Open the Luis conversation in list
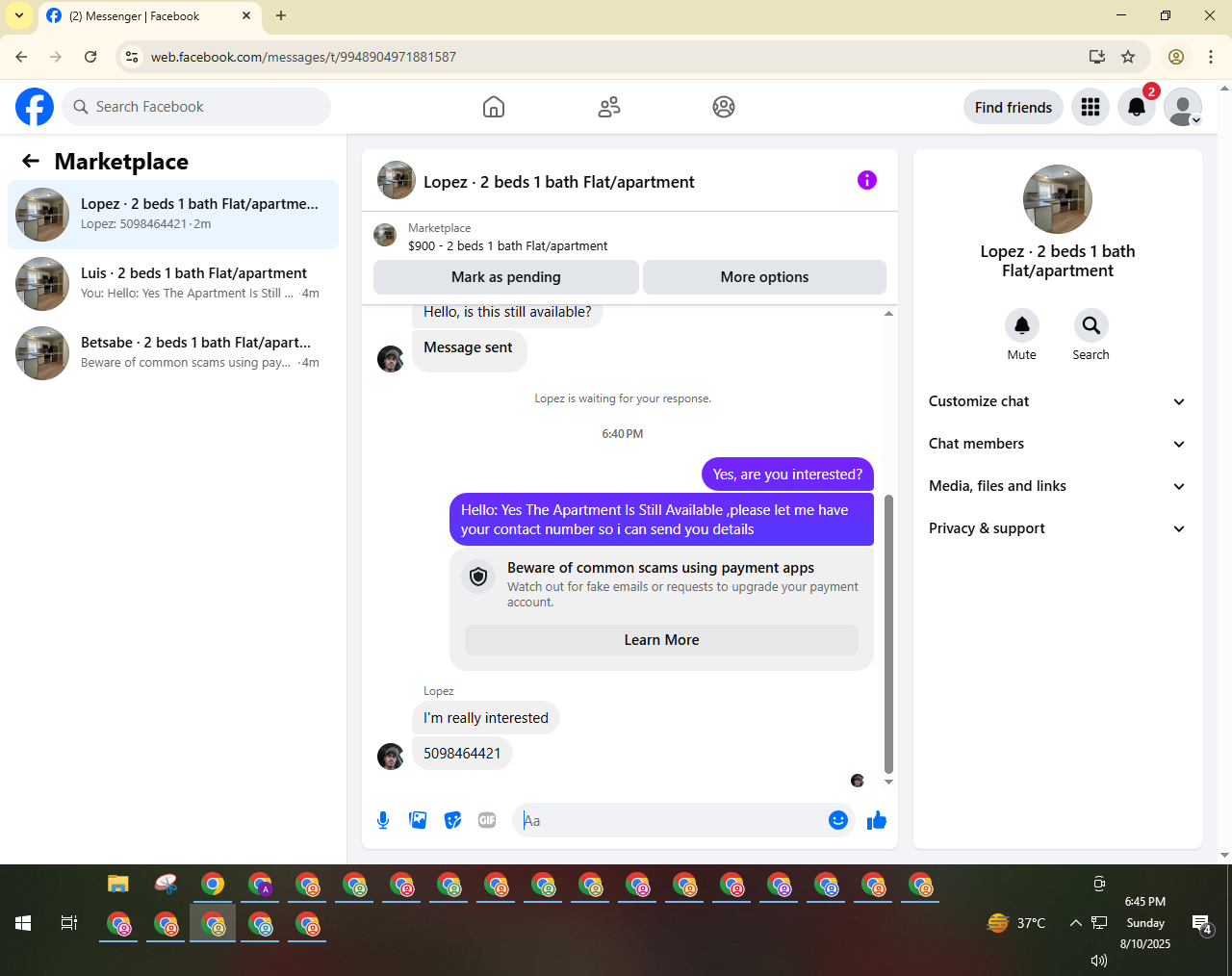The width and height of the screenshot is (1232, 976). [x=173, y=284]
